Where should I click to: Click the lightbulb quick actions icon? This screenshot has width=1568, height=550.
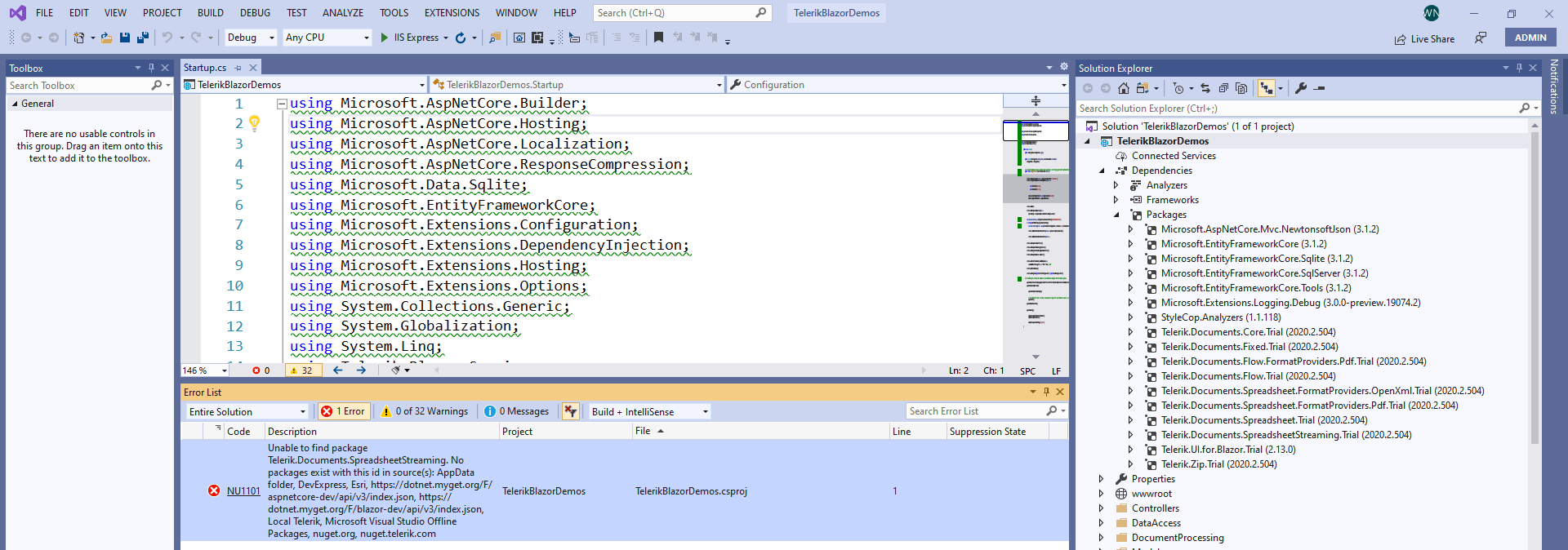click(x=255, y=123)
